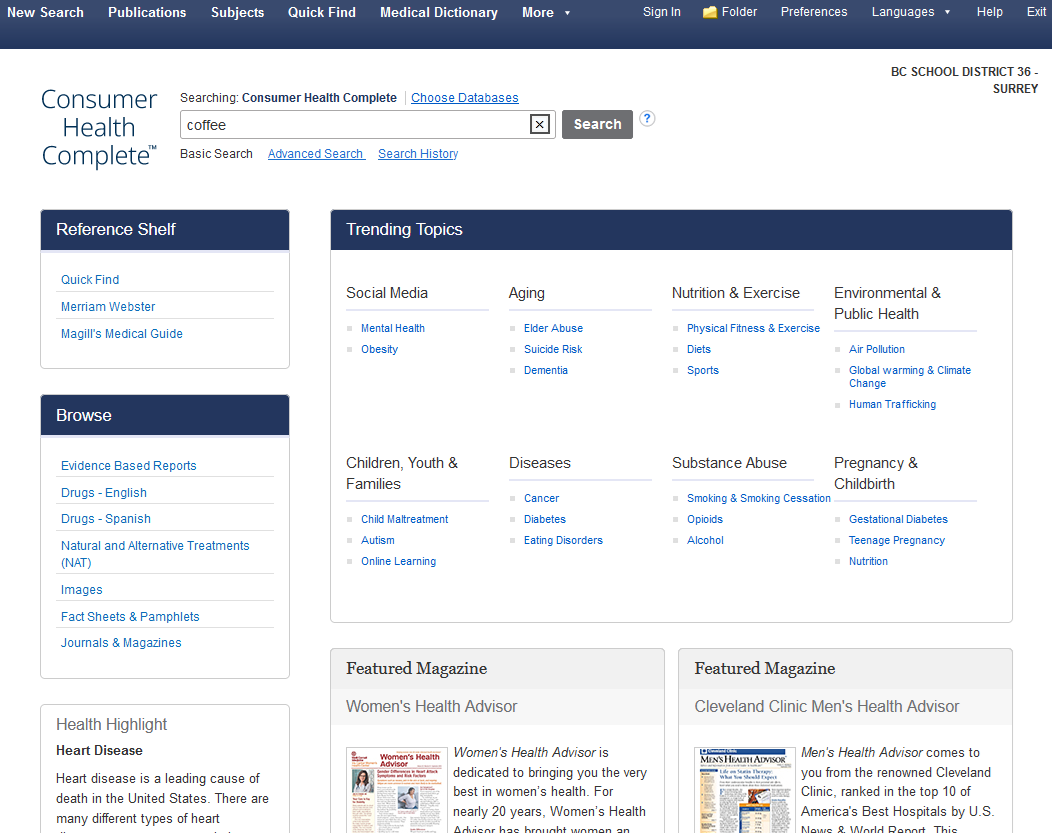This screenshot has height=833, width=1052.
Task: Select Teenage Pregnancy topic
Action: click(896, 540)
